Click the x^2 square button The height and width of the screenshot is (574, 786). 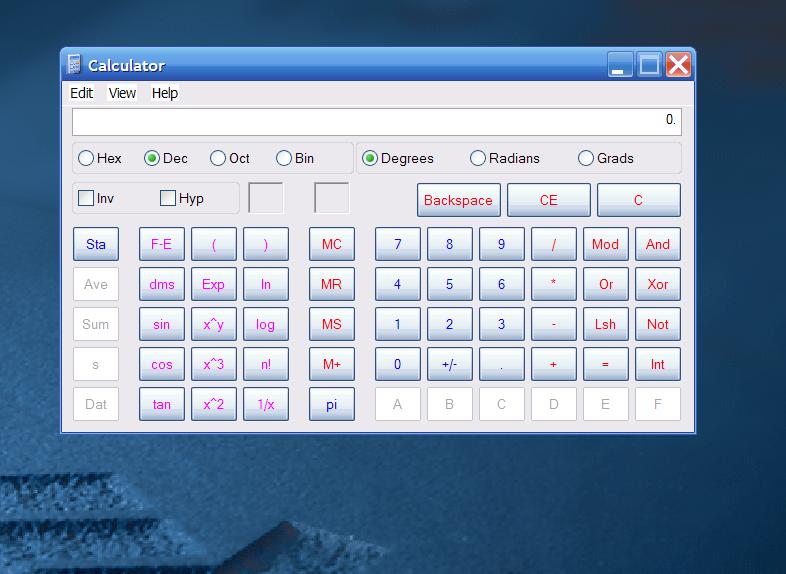214,404
